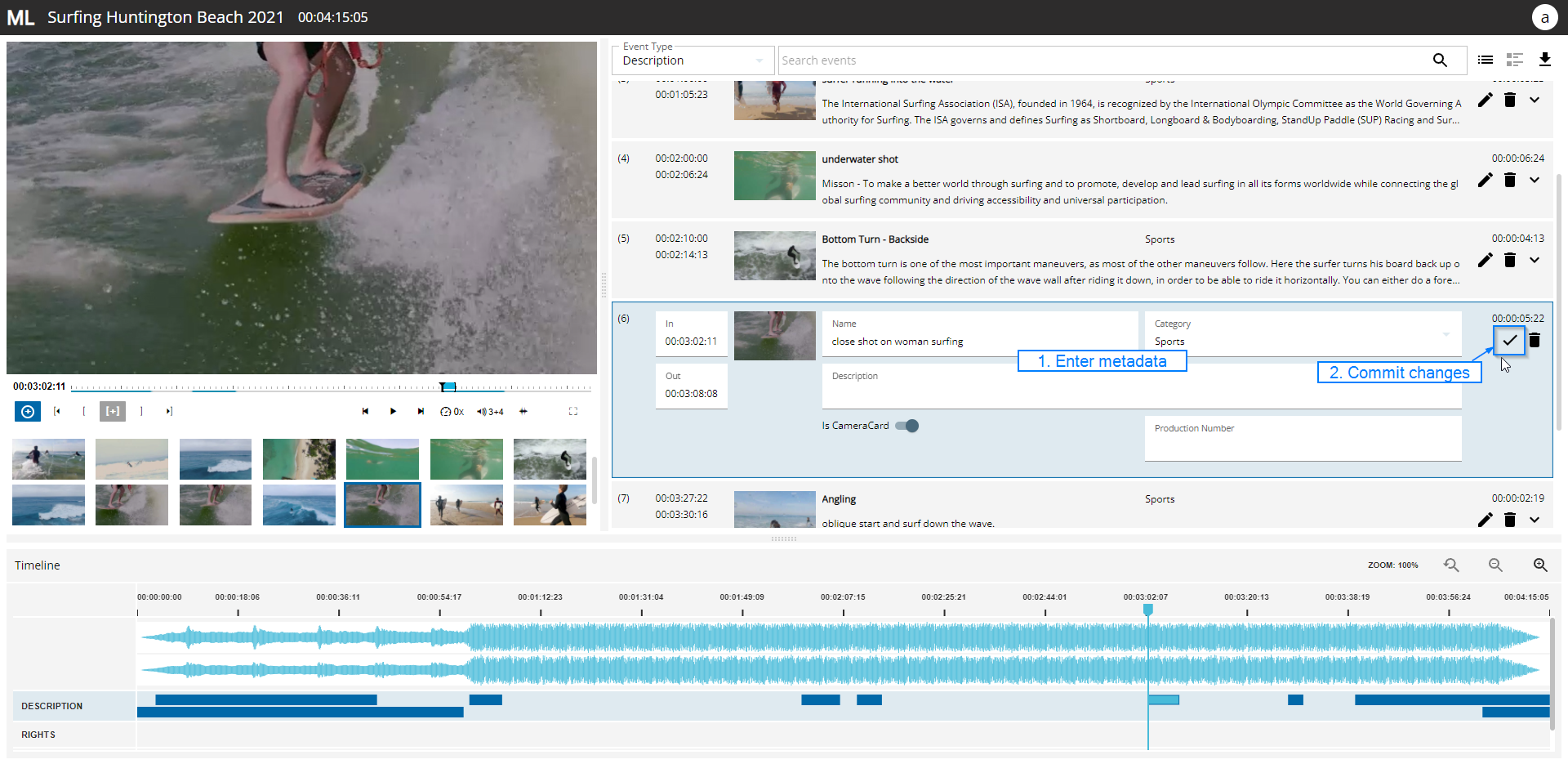Viewport: 1568px width, 764px height.
Task: Commit changes with the checkmark icon
Action: click(x=1509, y=340)
